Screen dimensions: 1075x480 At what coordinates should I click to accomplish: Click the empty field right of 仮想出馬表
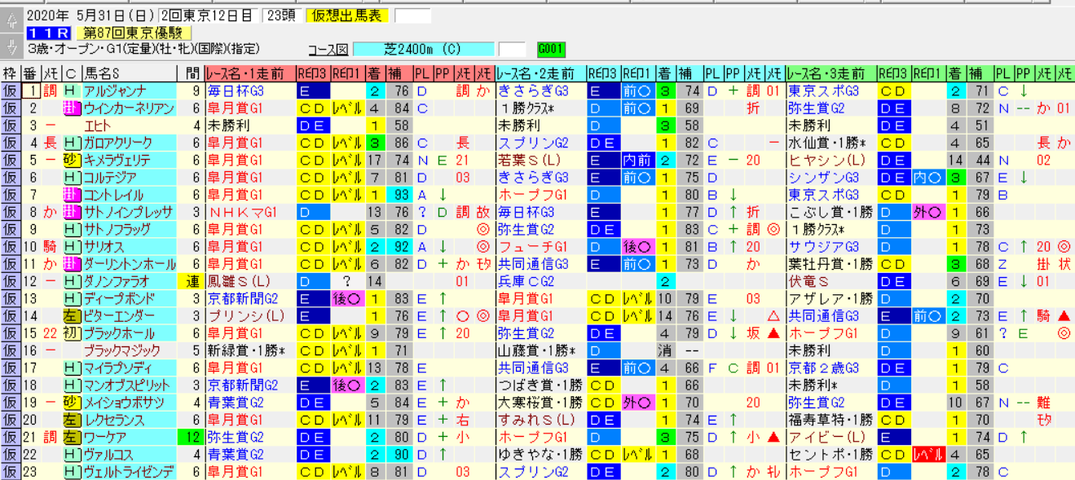tap(413, 16)
